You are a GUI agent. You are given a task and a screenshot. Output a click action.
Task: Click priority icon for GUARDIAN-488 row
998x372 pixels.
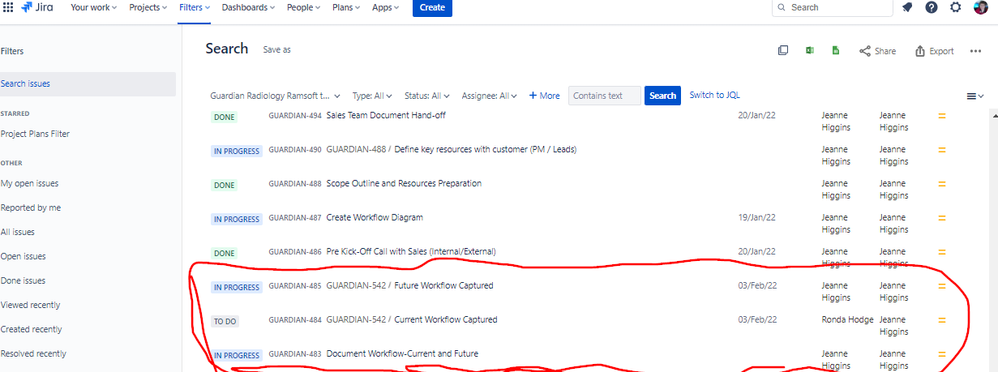(x=942, y=184)
